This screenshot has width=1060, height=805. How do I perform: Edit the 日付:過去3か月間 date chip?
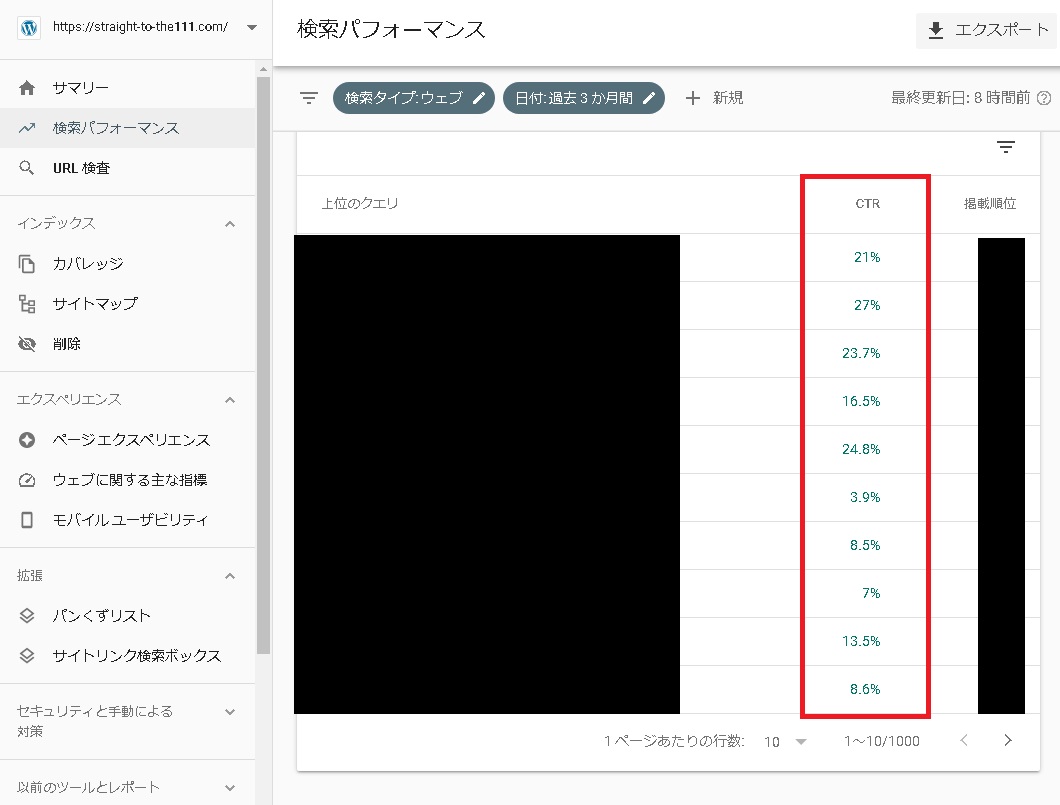583,98
